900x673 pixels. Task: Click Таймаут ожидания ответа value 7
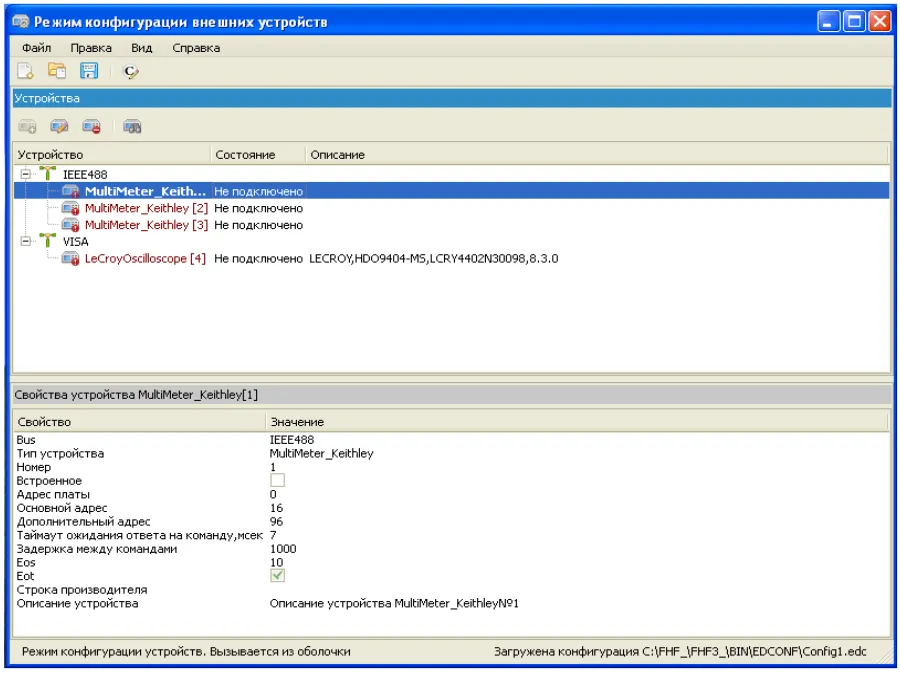click(273, 535)
